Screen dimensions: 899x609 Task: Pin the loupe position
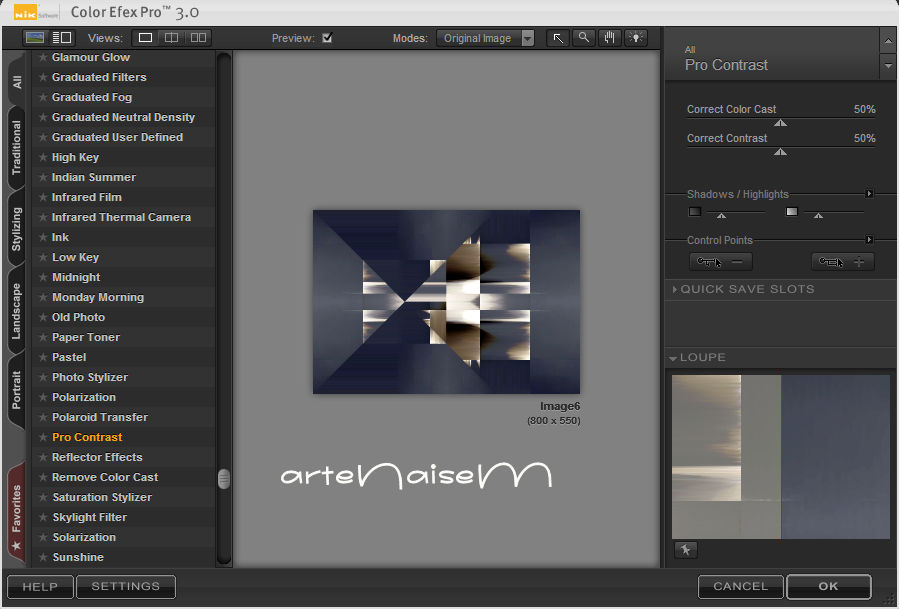point(686,550)
